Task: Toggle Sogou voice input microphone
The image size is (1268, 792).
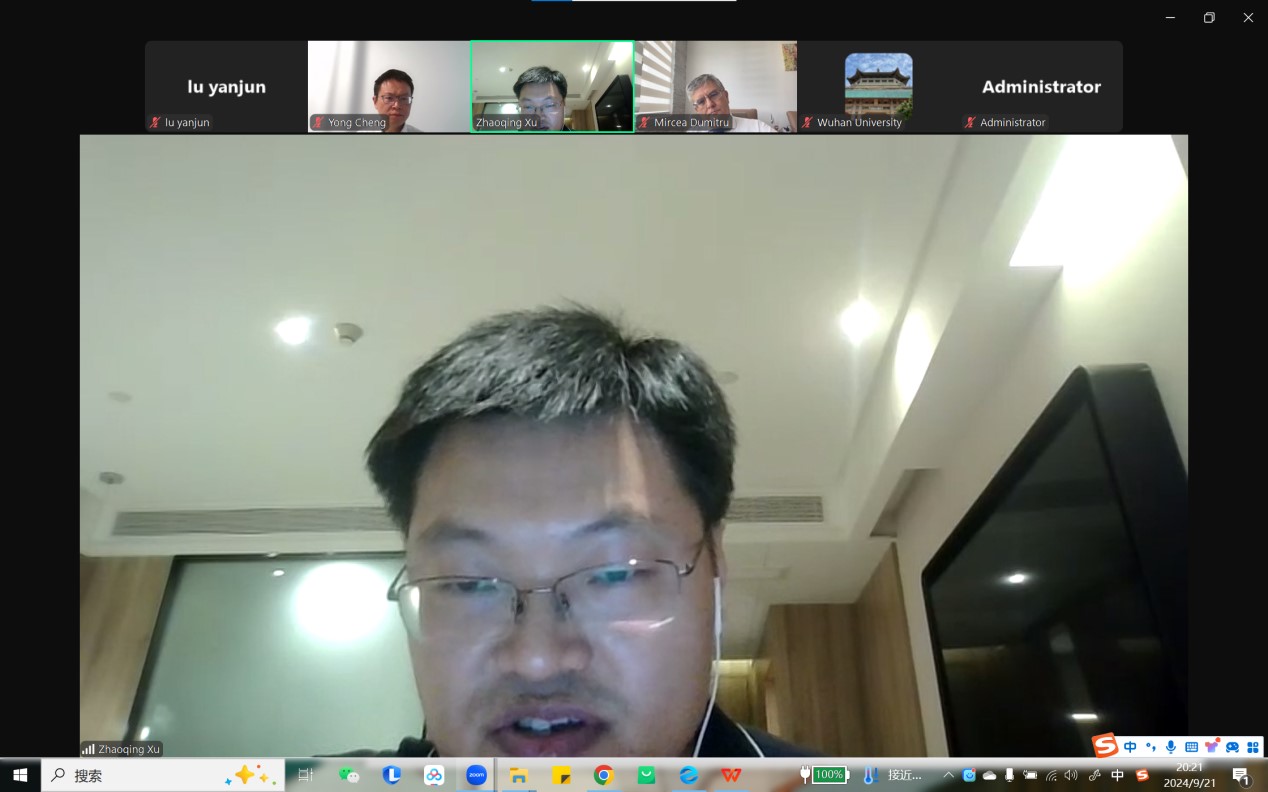Action: [x=1170, y=747]
